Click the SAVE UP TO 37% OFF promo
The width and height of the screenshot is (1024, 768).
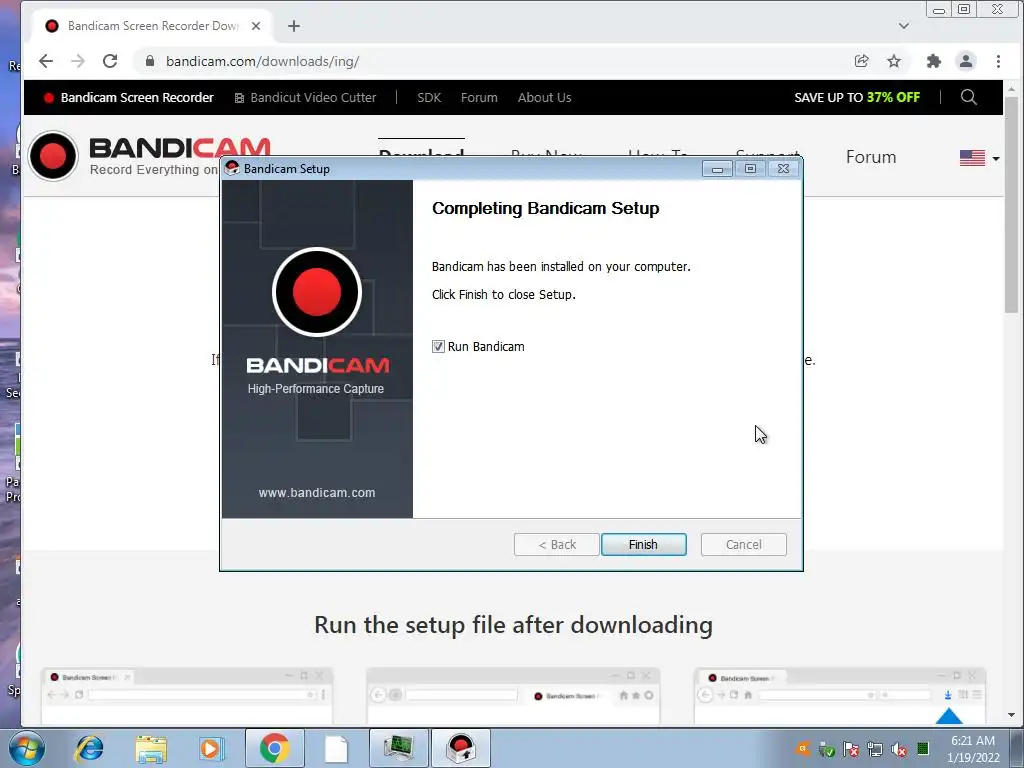click(x=857, y=97)
